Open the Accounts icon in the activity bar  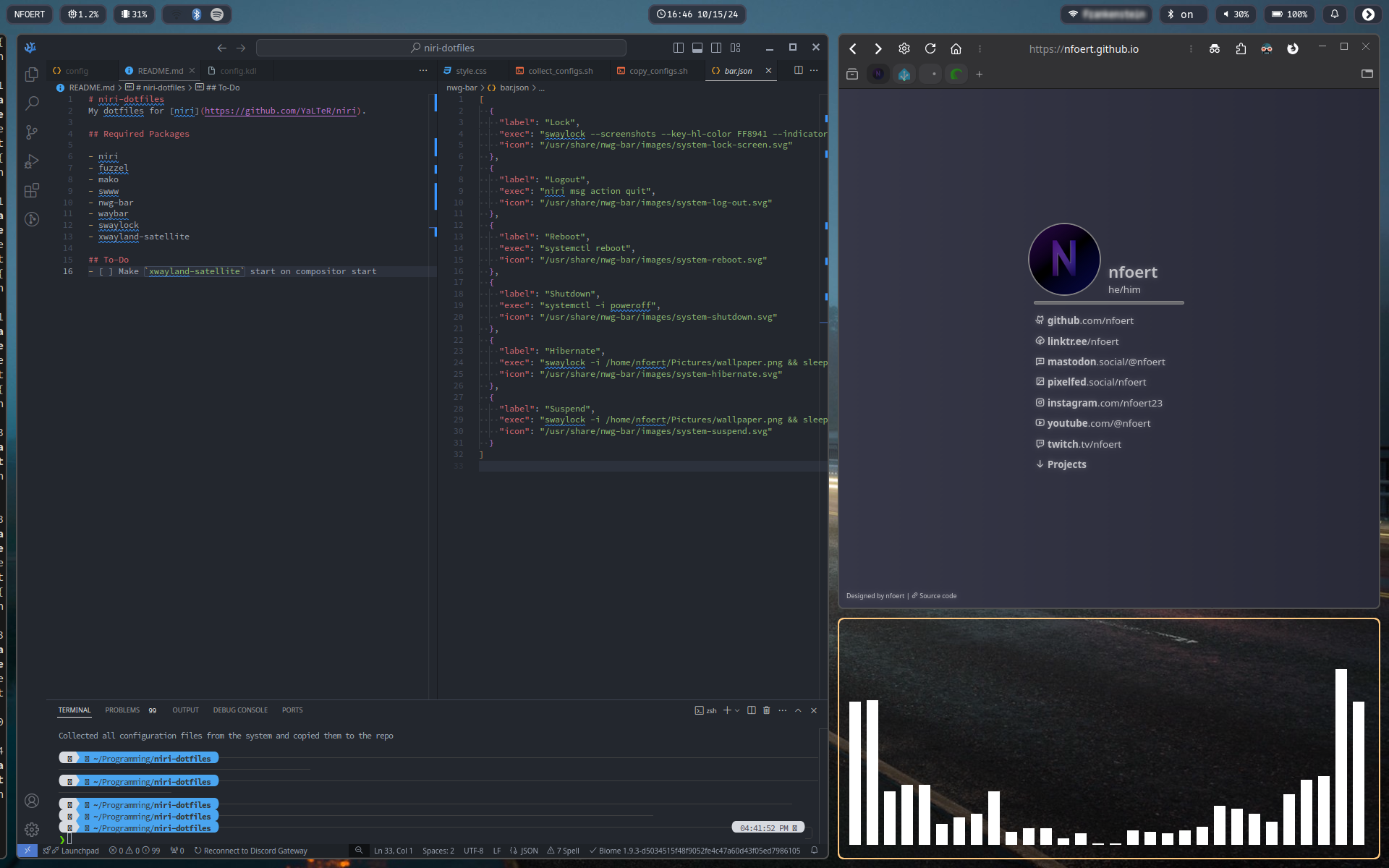pyautogui.click(x=32, y=801)
